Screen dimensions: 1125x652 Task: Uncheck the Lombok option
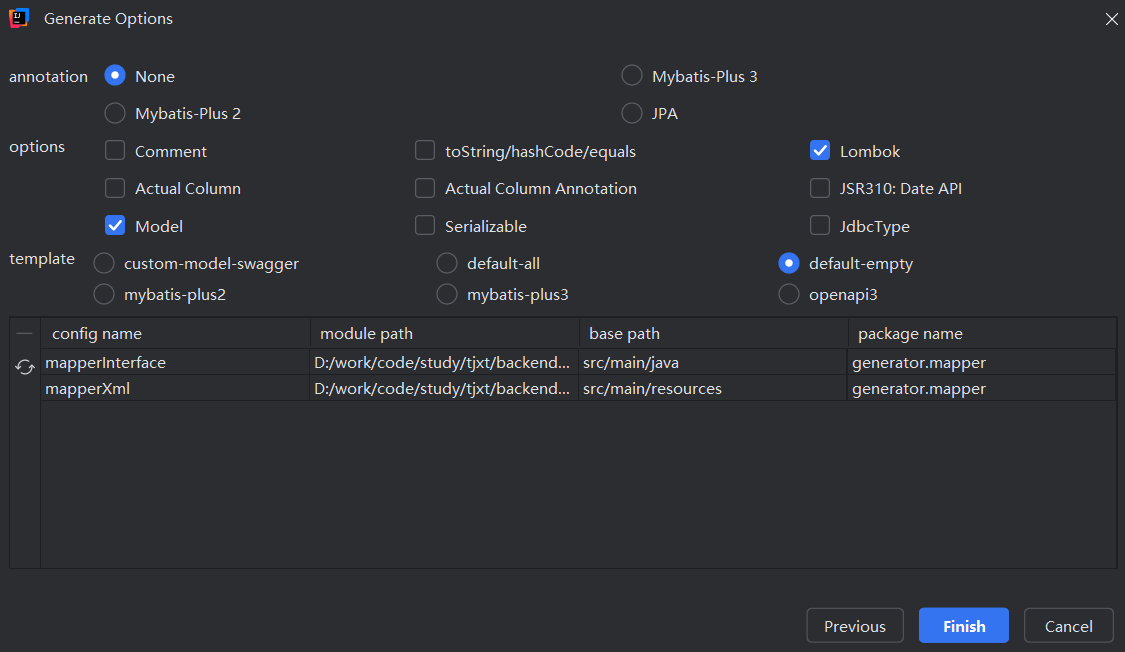click(820, 151)
